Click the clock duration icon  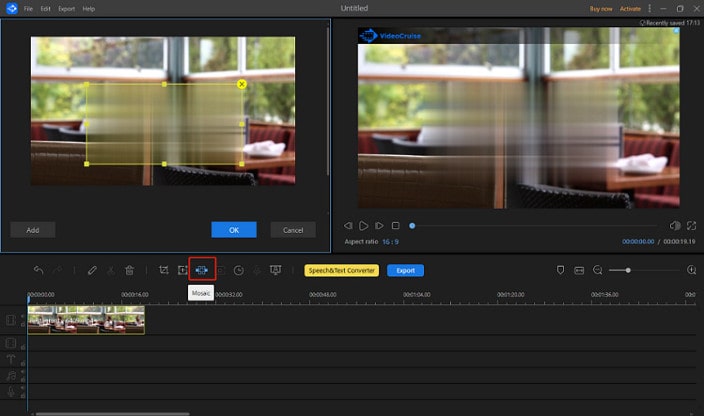pos(239,270)
